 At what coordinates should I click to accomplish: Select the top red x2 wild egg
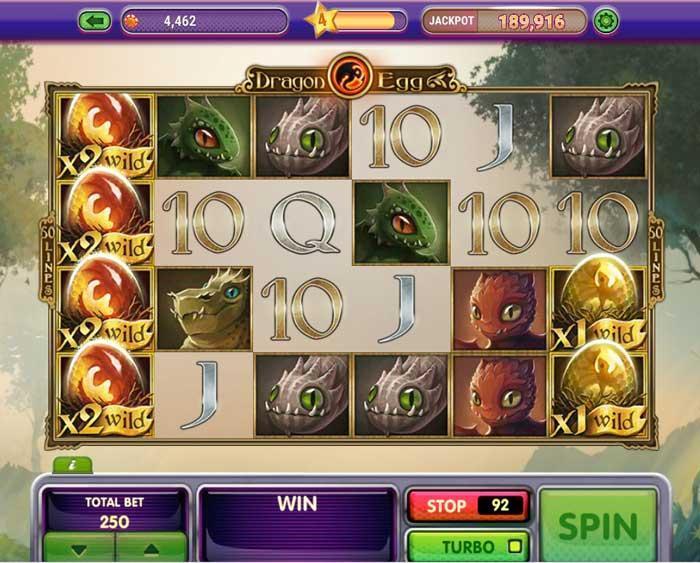(x=106, y=136)
